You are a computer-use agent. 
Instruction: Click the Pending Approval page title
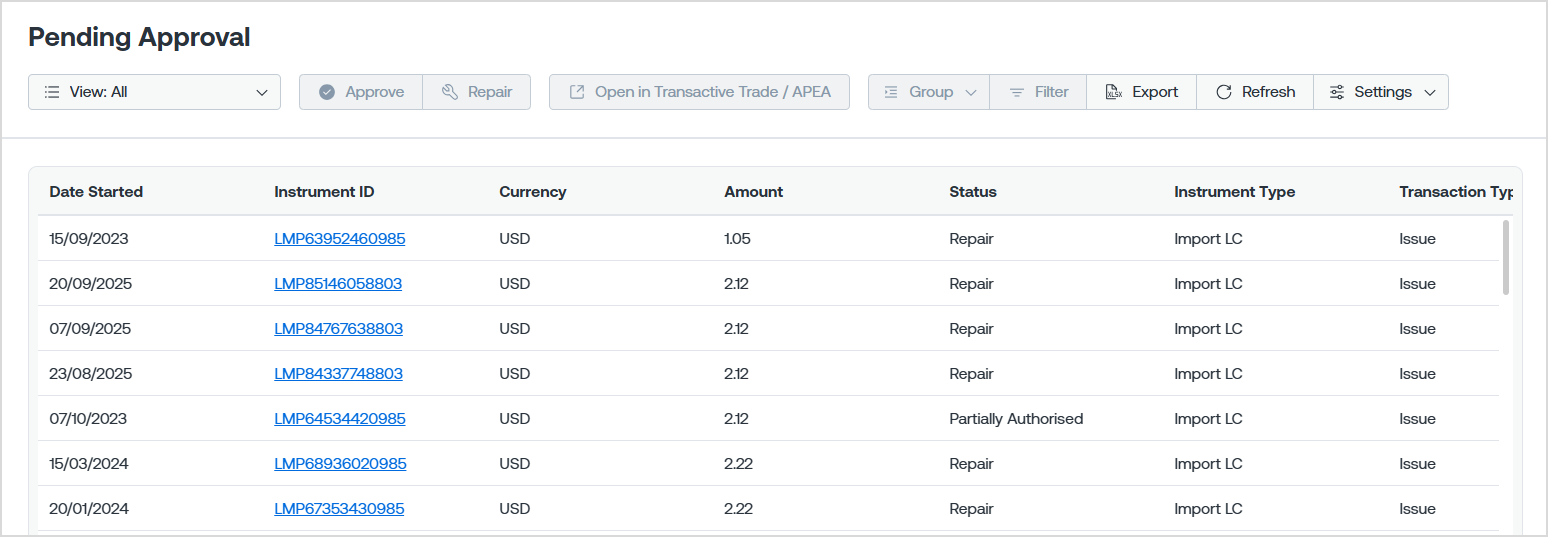click(x=139, y=37)
